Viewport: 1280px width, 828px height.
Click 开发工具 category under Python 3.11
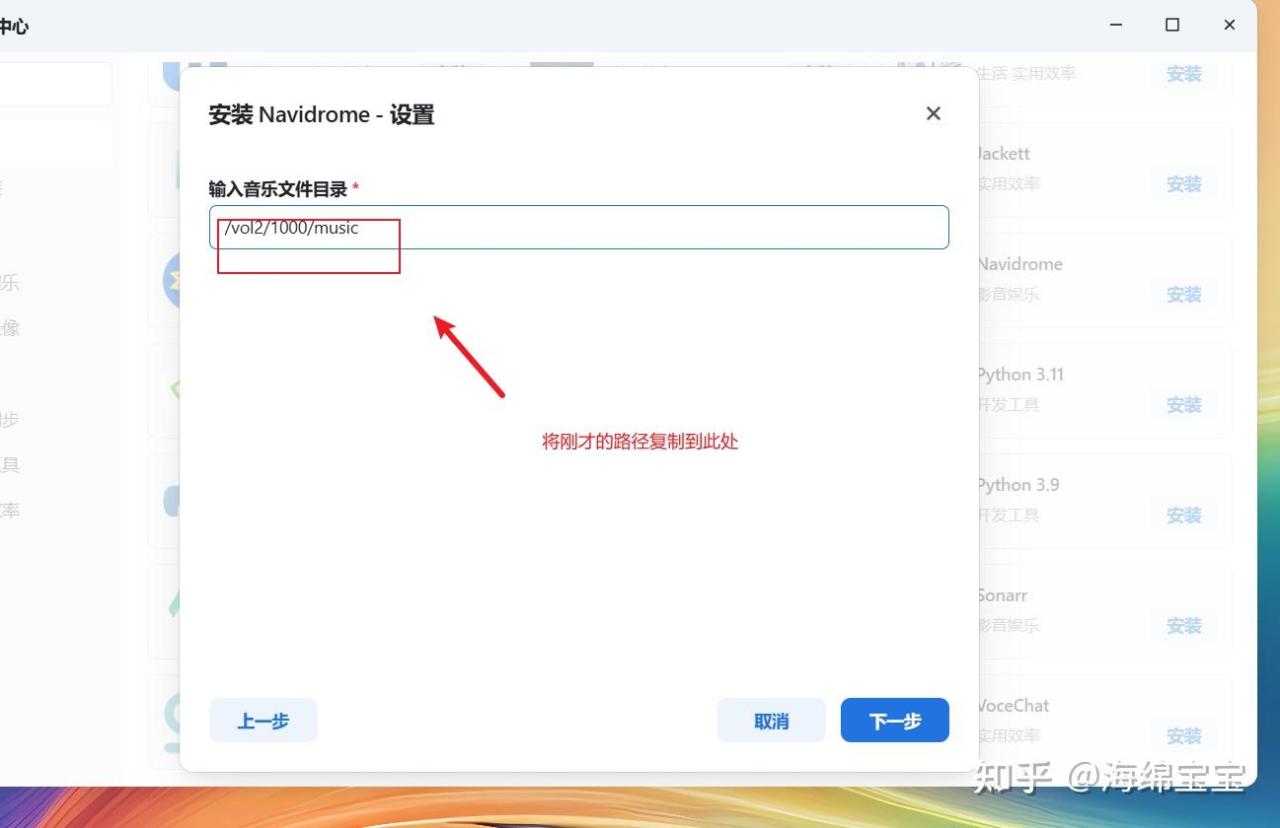[x=1008, y=405]
